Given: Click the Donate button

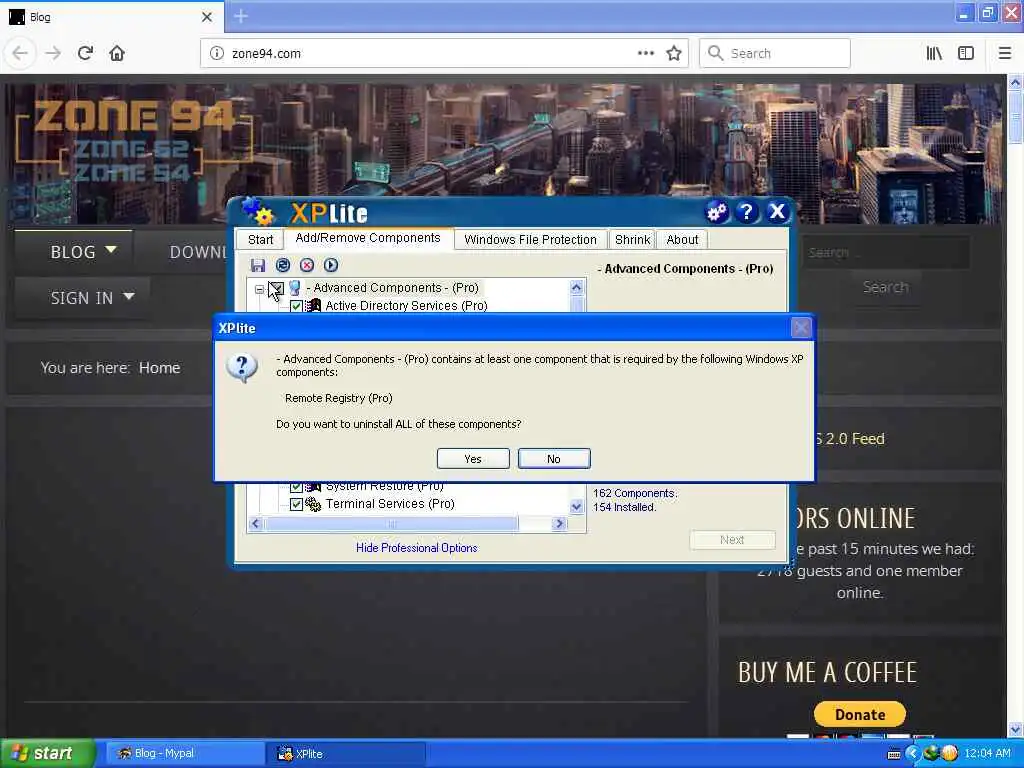Looking at the screenshot, I should click(859, 714).
